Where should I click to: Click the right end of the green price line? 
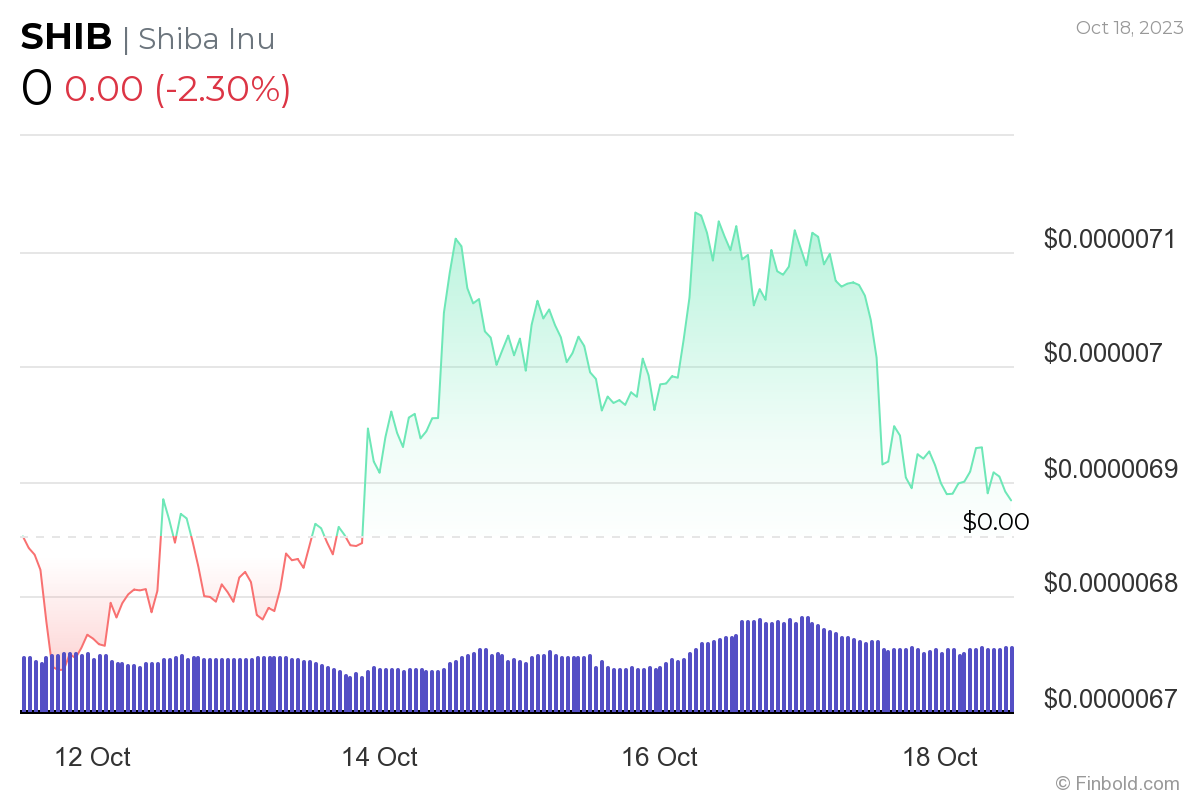(1011, 500)
